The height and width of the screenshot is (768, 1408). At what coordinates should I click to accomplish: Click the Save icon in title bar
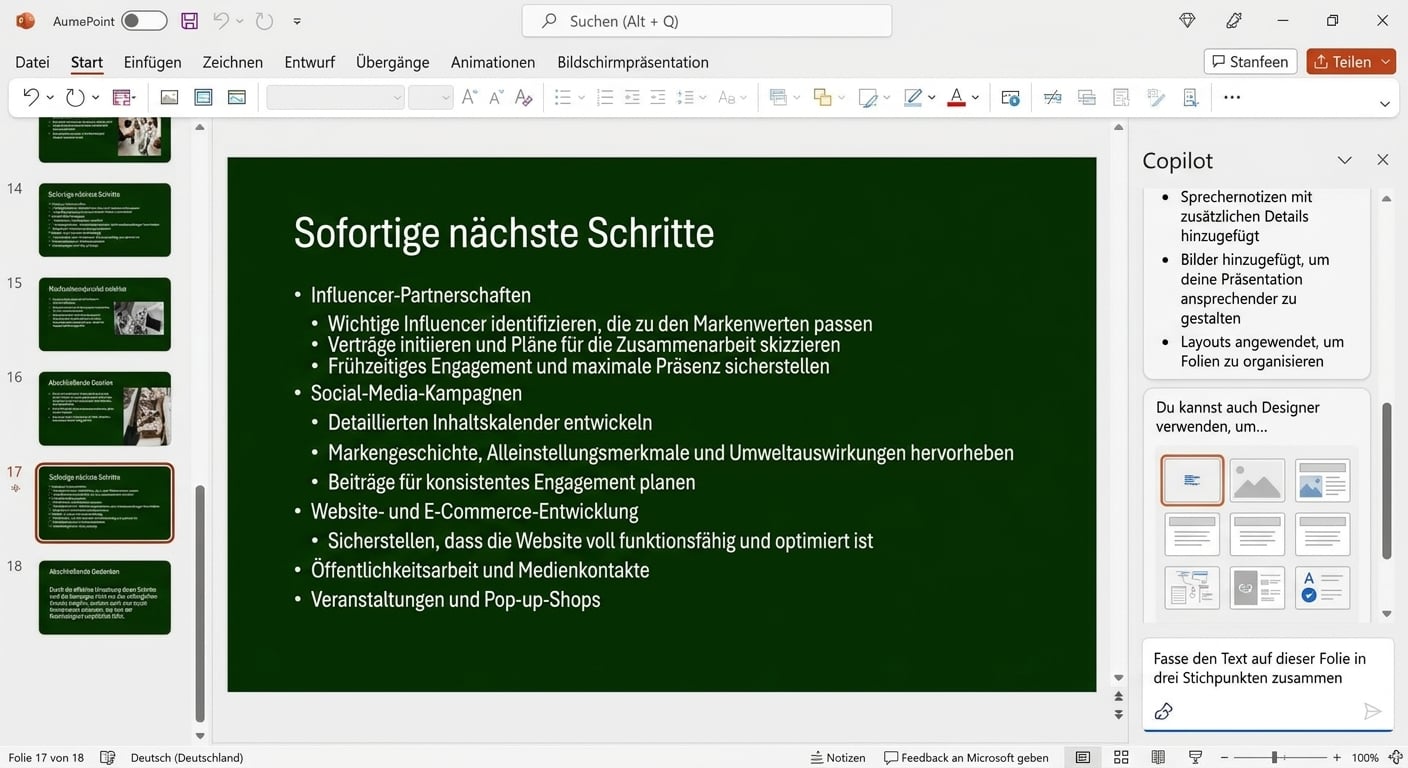click(189, 21)
